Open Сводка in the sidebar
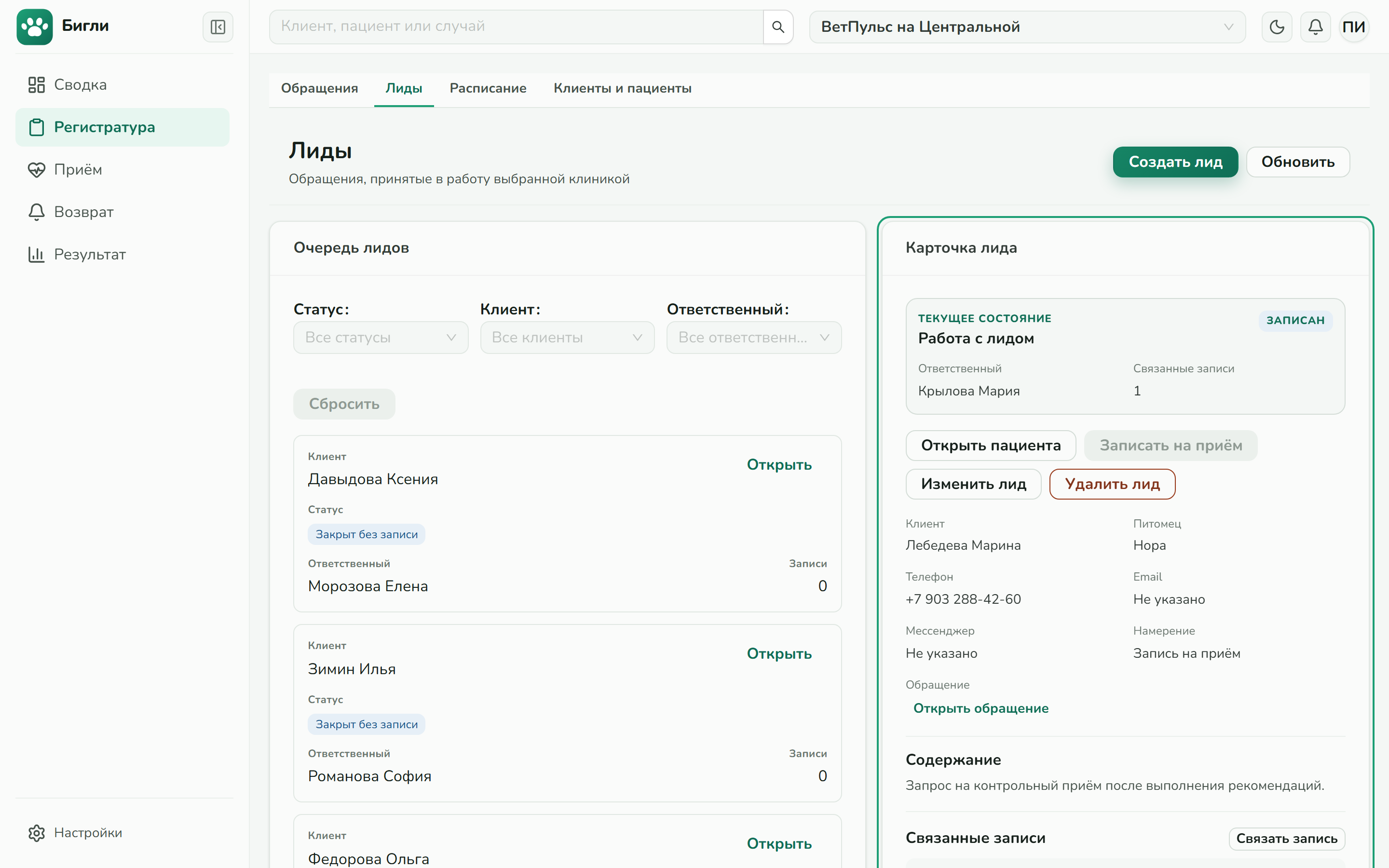This screenshot has width=1389, height=868. click(x=122, y=85)
